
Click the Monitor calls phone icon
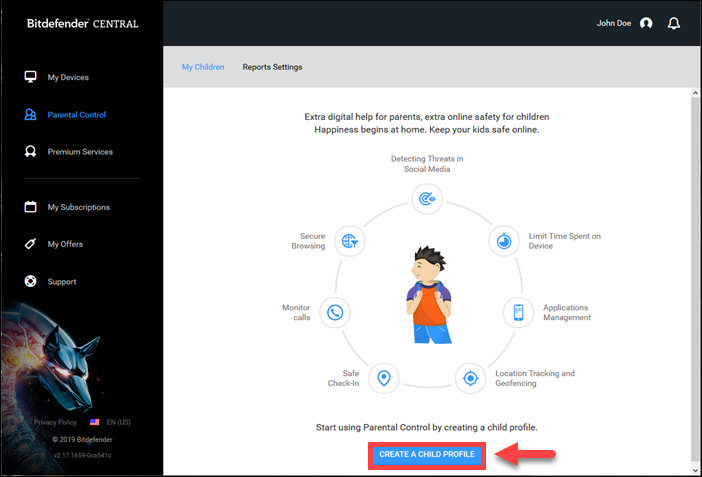pyautogui.click(x=335, y=312)
